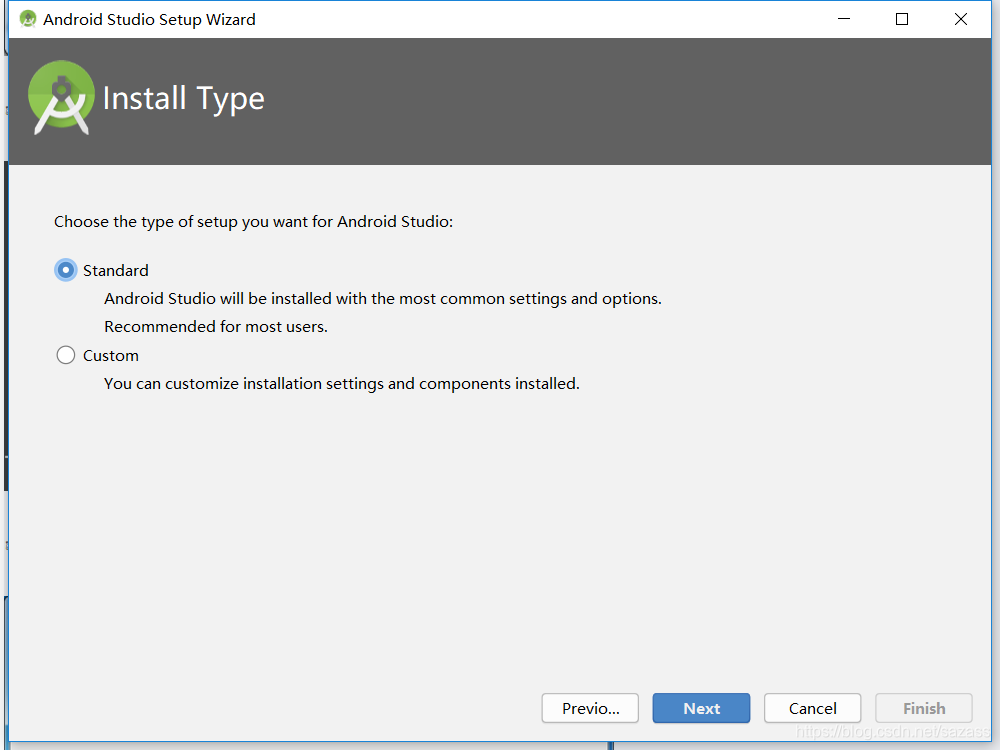Click the 'Android Studio Setup Wizard' window title
The width and height of the screenshot is (1000, 750).
(x=149, y=20)
